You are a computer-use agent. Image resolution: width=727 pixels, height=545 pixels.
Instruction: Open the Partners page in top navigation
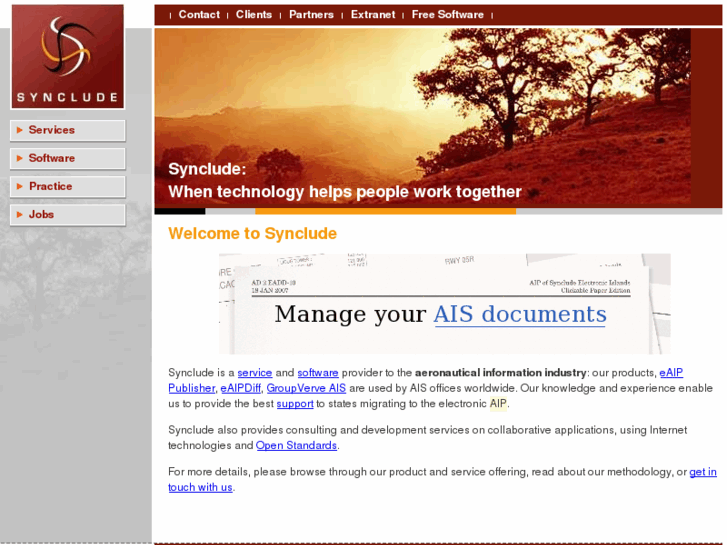(x=311, y=15)
